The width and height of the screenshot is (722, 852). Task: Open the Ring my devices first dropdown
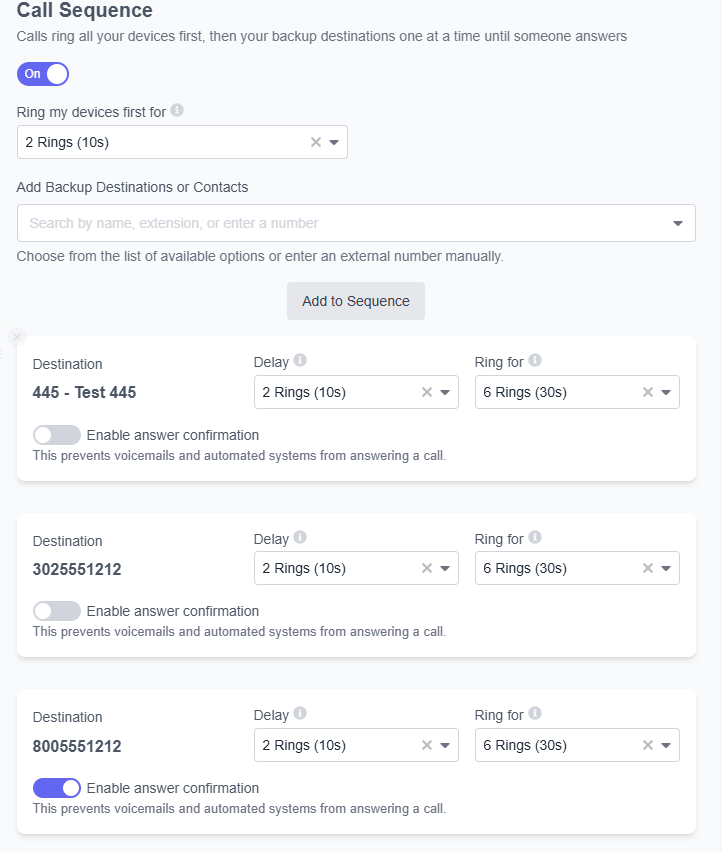click(x=334, y=142)
